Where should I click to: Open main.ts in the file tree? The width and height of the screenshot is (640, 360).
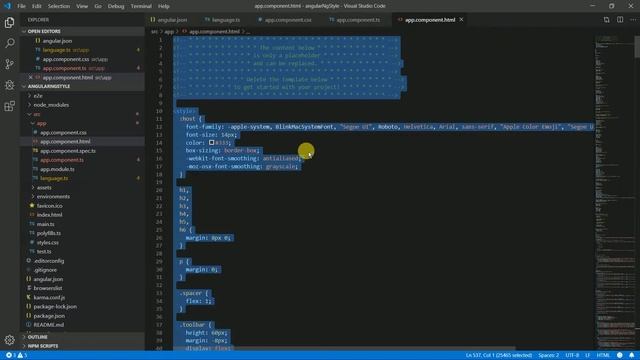tap(45, 224)
